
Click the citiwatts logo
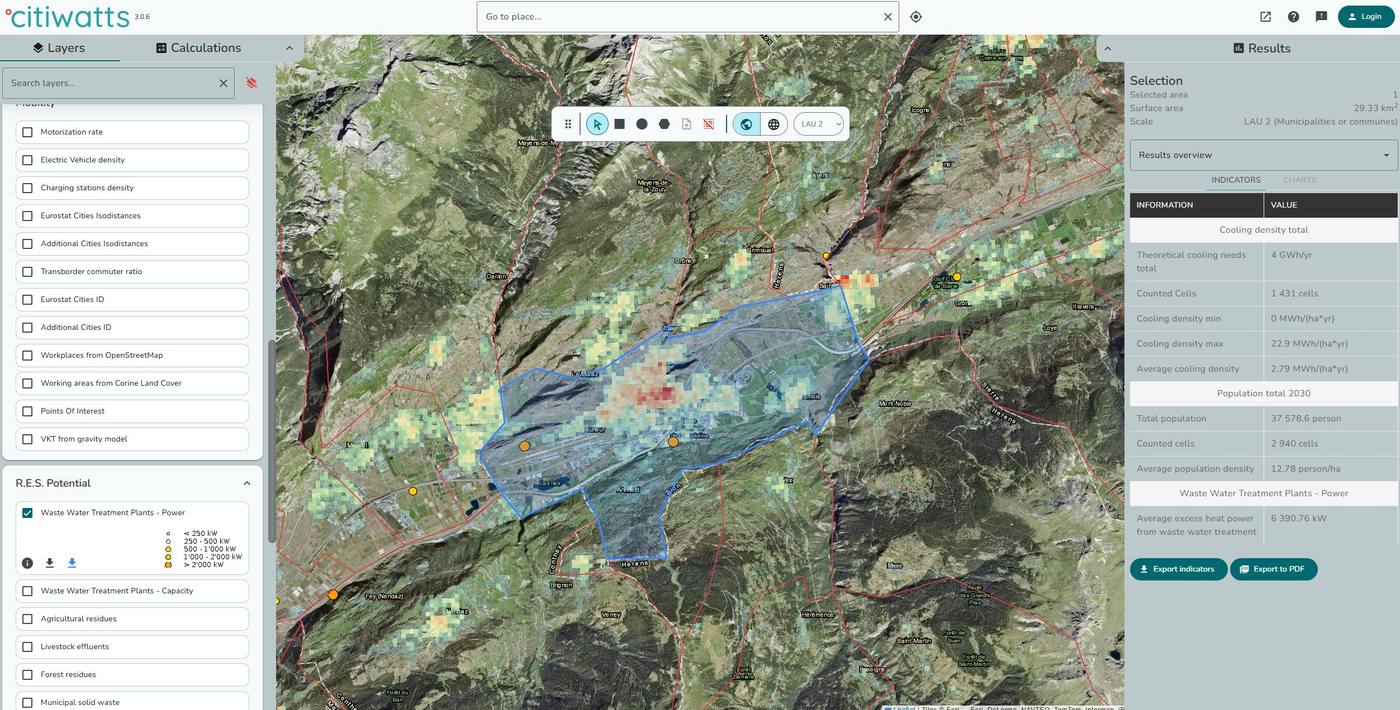pyautogui.click(x=67, y=17)
